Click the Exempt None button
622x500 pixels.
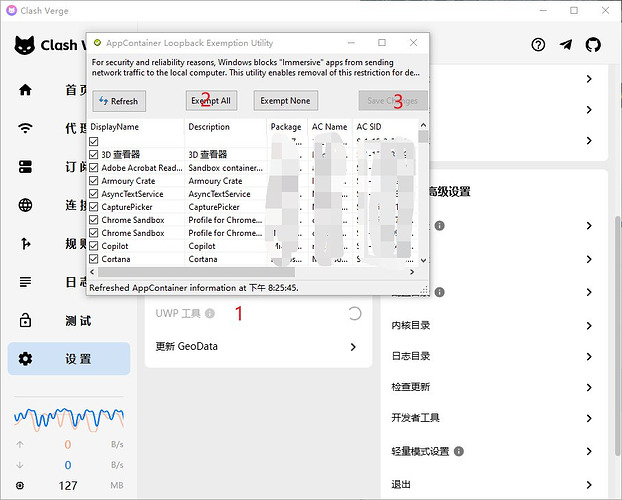tap(285, 101)
